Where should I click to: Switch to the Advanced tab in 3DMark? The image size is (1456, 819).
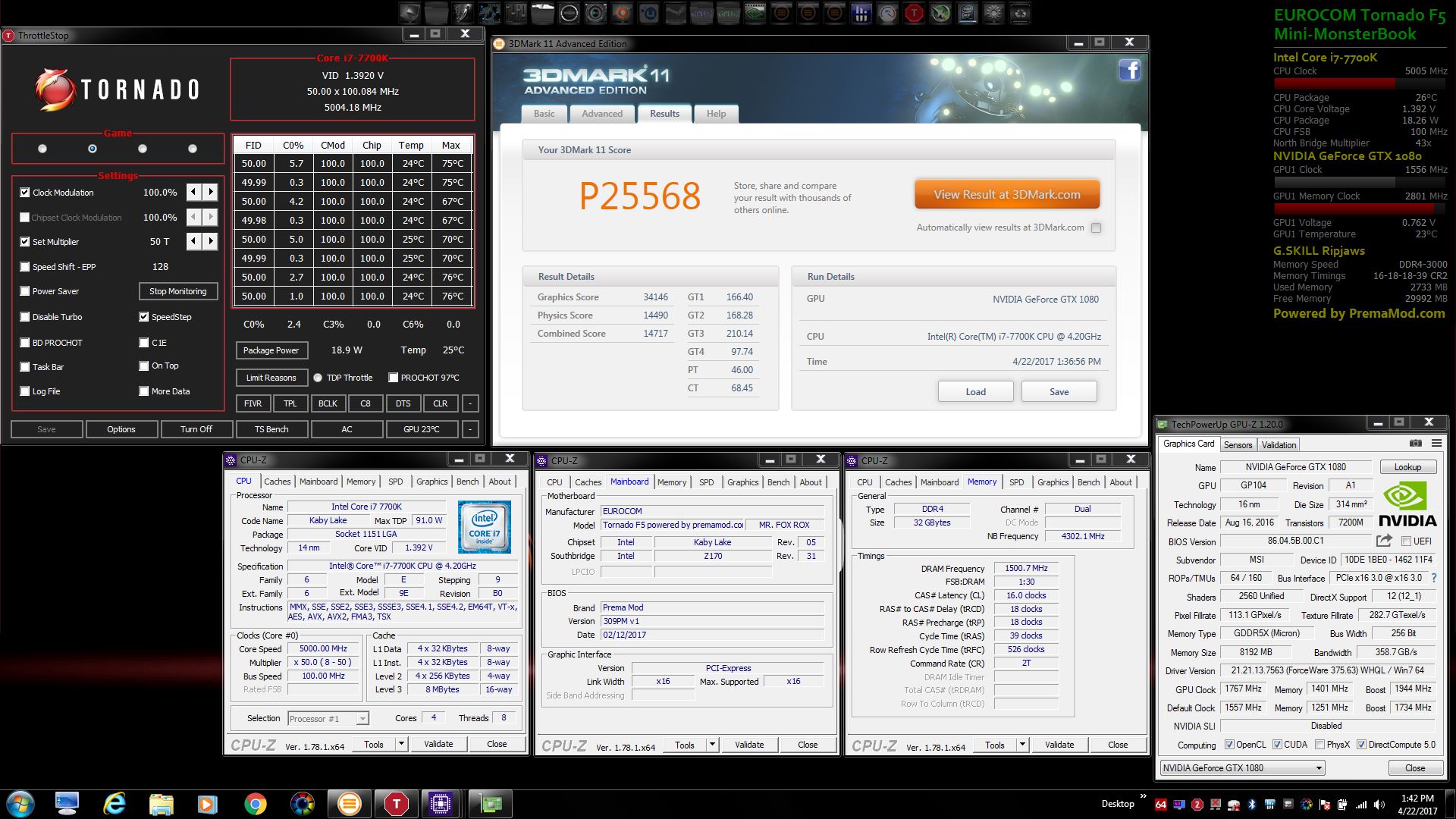(601, 114)
